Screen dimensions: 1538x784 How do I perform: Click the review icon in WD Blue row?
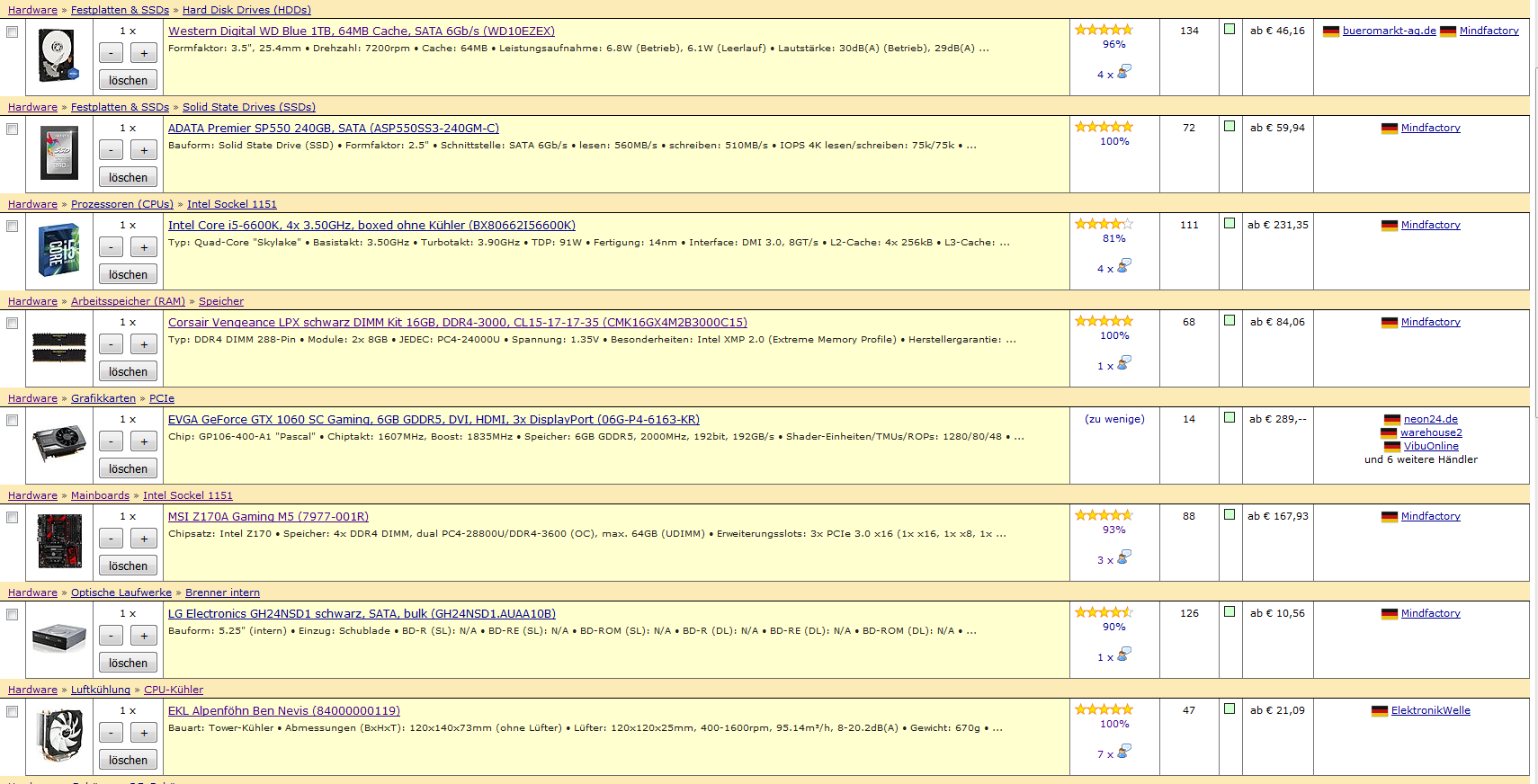click(x=1124, y=72)
